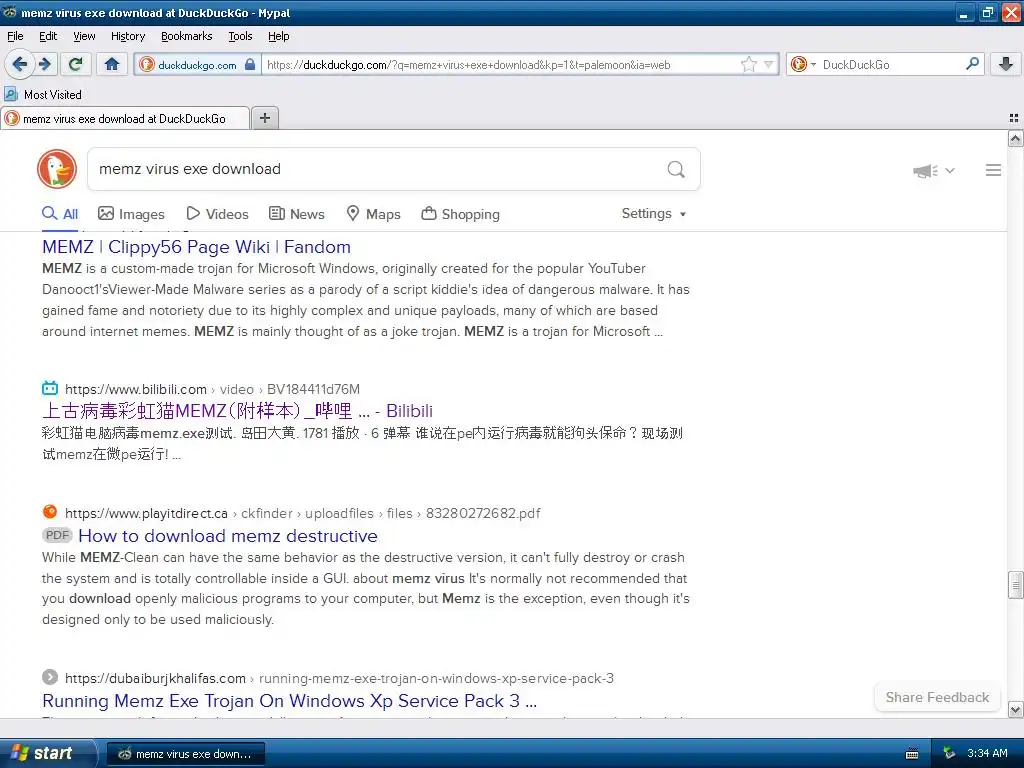Viewport: 1024px width, 768px height.
Task: Click the network tray icon near clock
Action: tap(949, 754)
